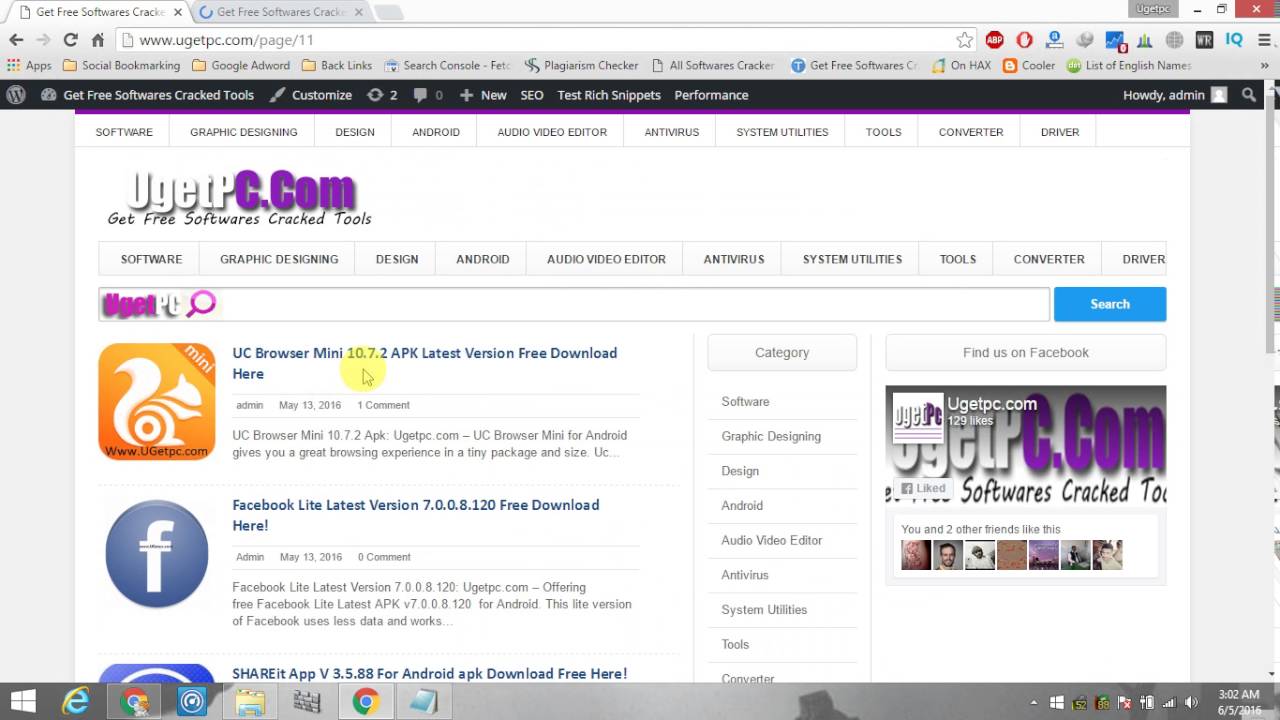Show hidden system tray icons
Screen dimensions: 1280x720
click(1036, 702)
